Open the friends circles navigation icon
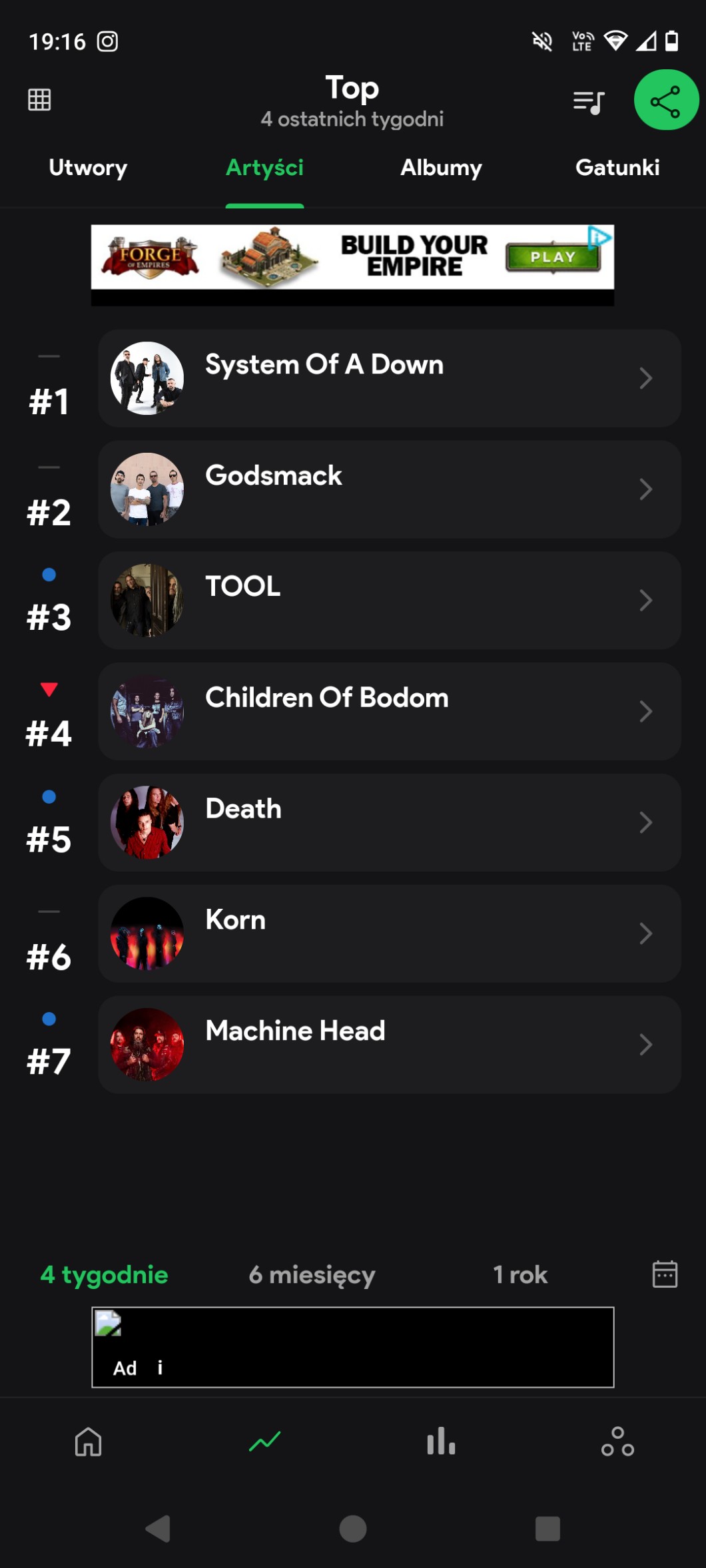706x1568 pixels. (x=617, y=1442)
